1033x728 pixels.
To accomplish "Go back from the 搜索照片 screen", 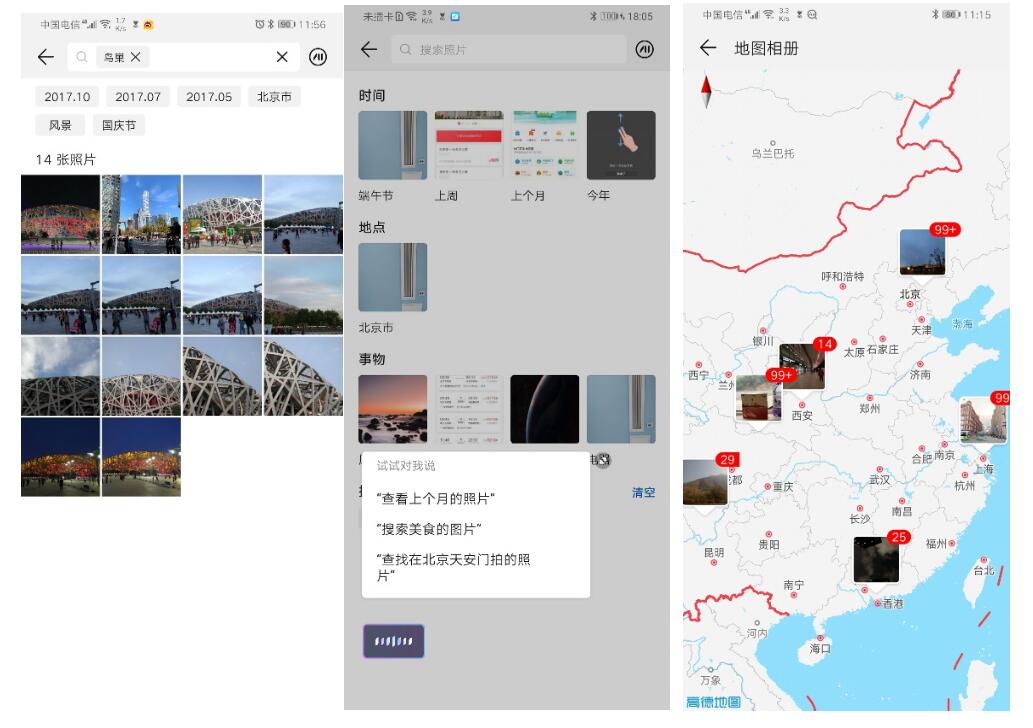I will click(369, 49).
